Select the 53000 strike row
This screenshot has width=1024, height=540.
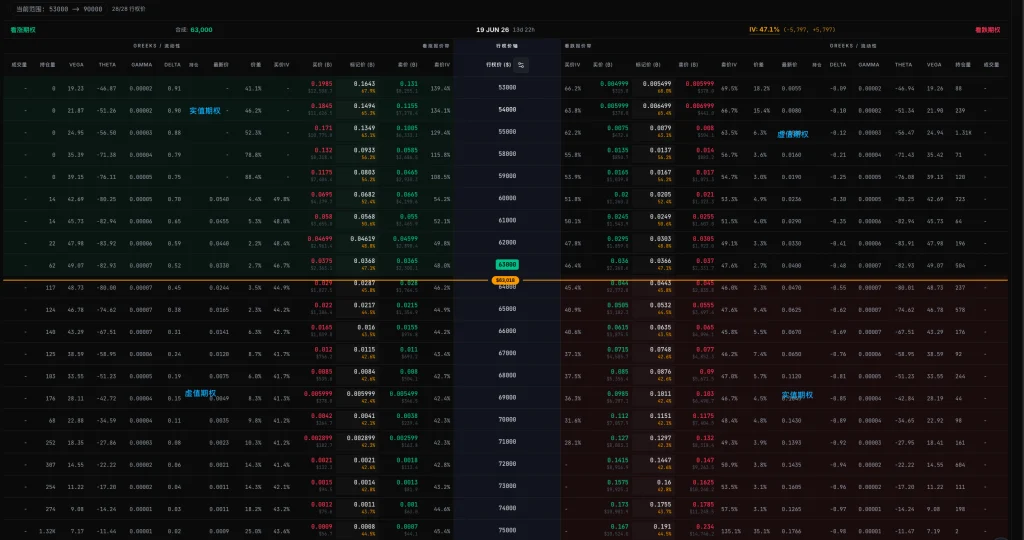click(507, 87)
